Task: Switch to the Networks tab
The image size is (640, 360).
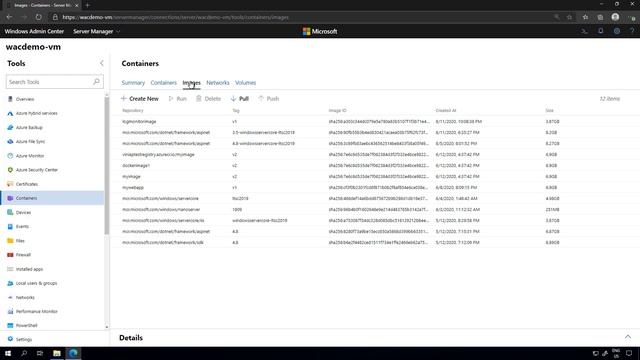Action: [x=218, y=83]
